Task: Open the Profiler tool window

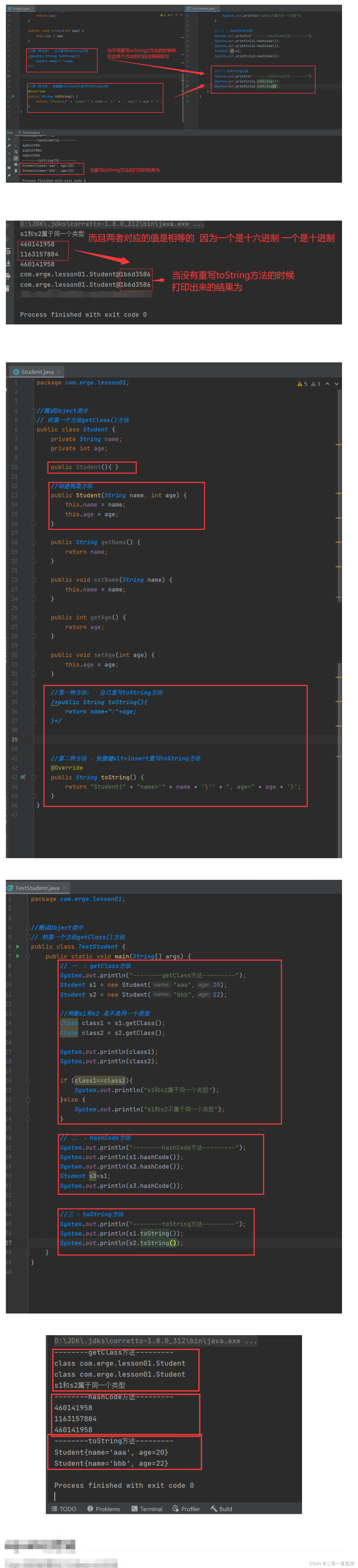Action: coord(186,1508)
